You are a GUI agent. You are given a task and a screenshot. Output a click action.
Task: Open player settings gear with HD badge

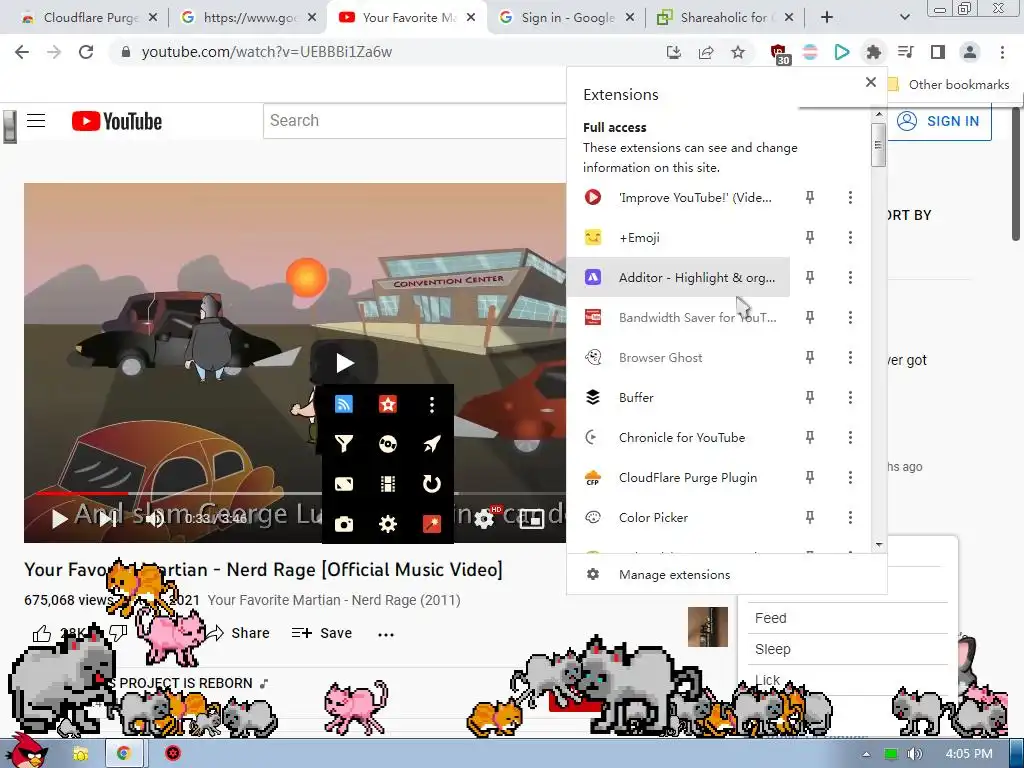pyautogui.click(x=486, y=519)
